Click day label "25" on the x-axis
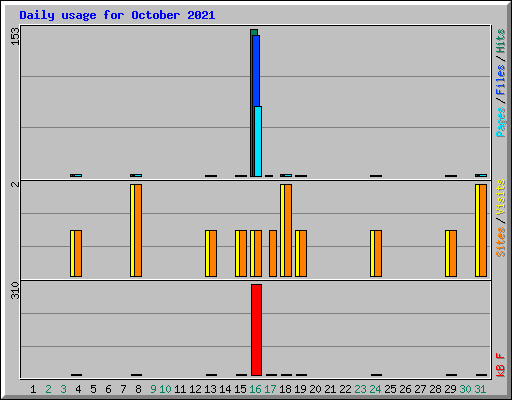The width and height of the screenshot is (512, 400). [390, 389]
